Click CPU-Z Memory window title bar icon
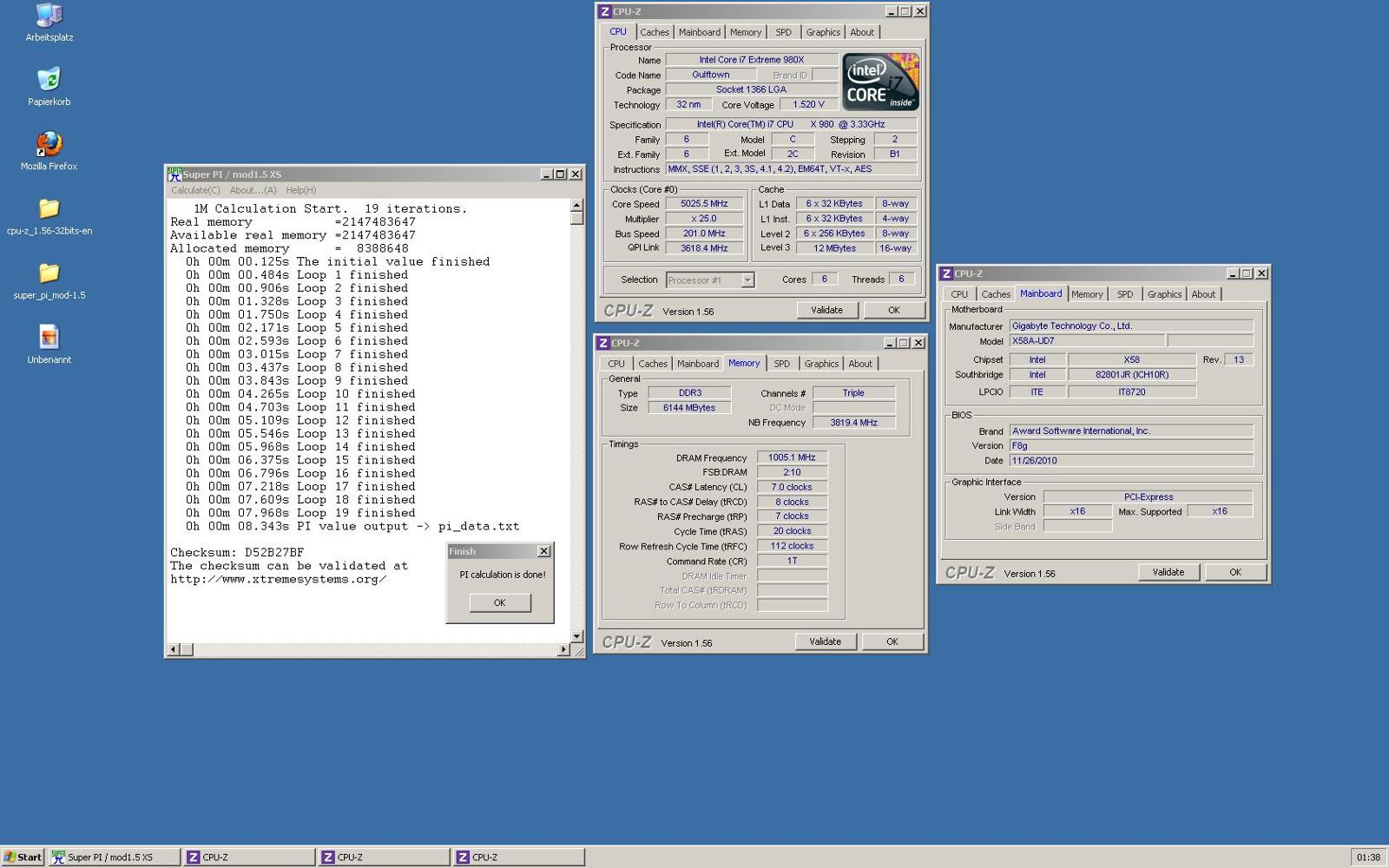This screenshot has width=1389, height=868. (603, 343)
